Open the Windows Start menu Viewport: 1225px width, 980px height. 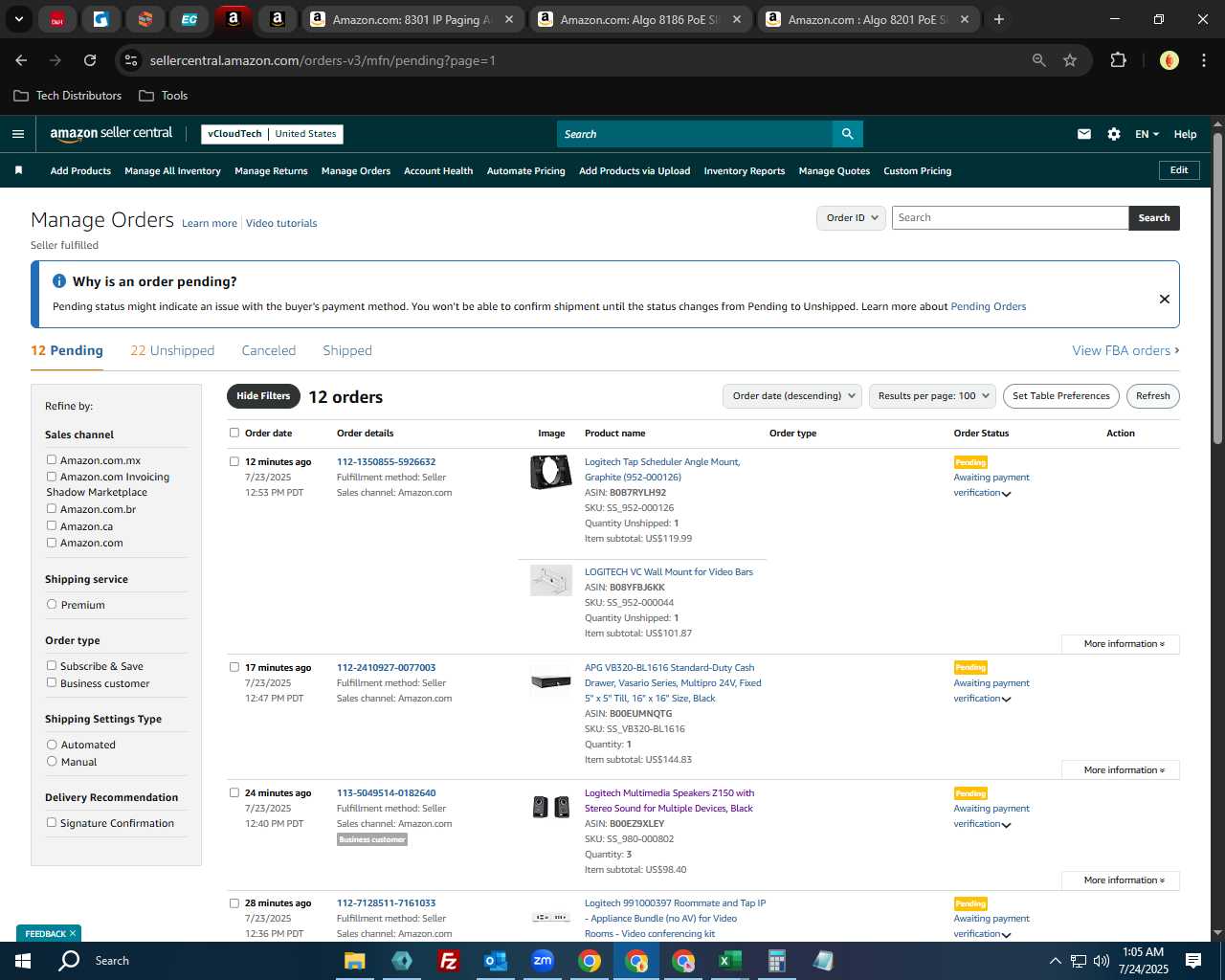coord(23,961)
